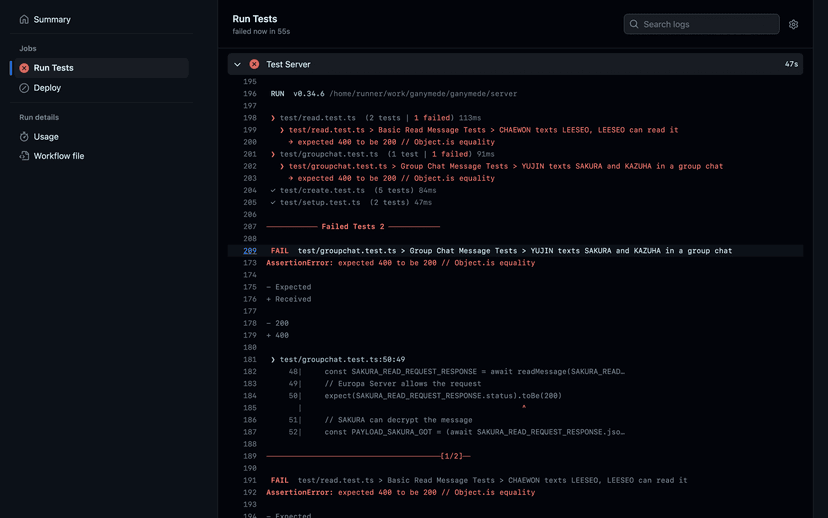The height and width of the screenshot is (518, 828).
Task: Expand the groupchat.test.ts:50:49 trace group
Action: [x=273, y=360]
